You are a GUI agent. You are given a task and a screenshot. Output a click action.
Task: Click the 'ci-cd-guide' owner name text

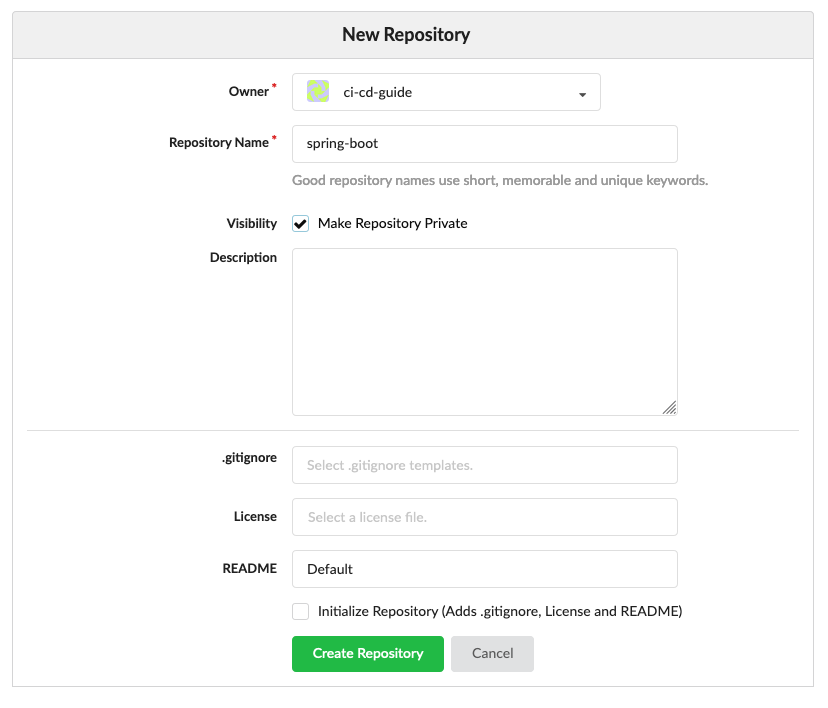coord(377,92)
